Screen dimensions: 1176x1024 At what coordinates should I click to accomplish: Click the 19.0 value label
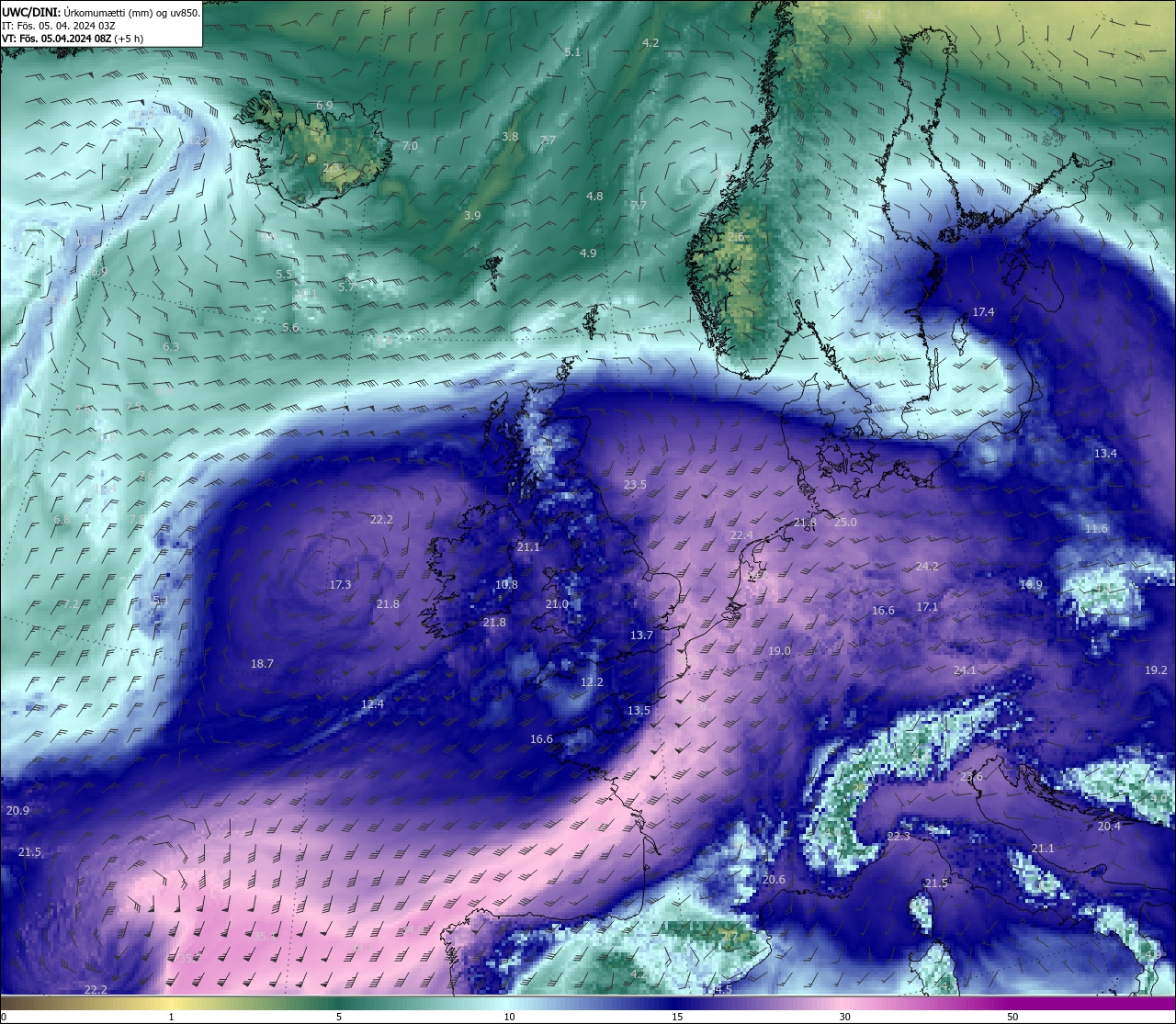pyautogui.click(x=779, y=651)
